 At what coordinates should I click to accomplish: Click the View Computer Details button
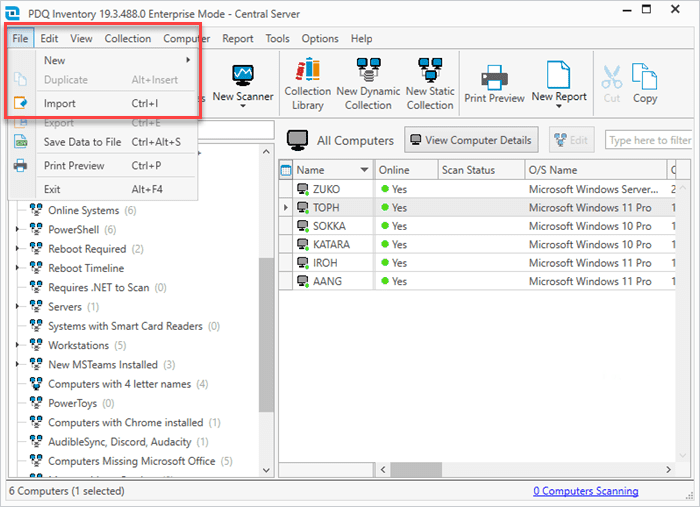[x=471, y=140]
